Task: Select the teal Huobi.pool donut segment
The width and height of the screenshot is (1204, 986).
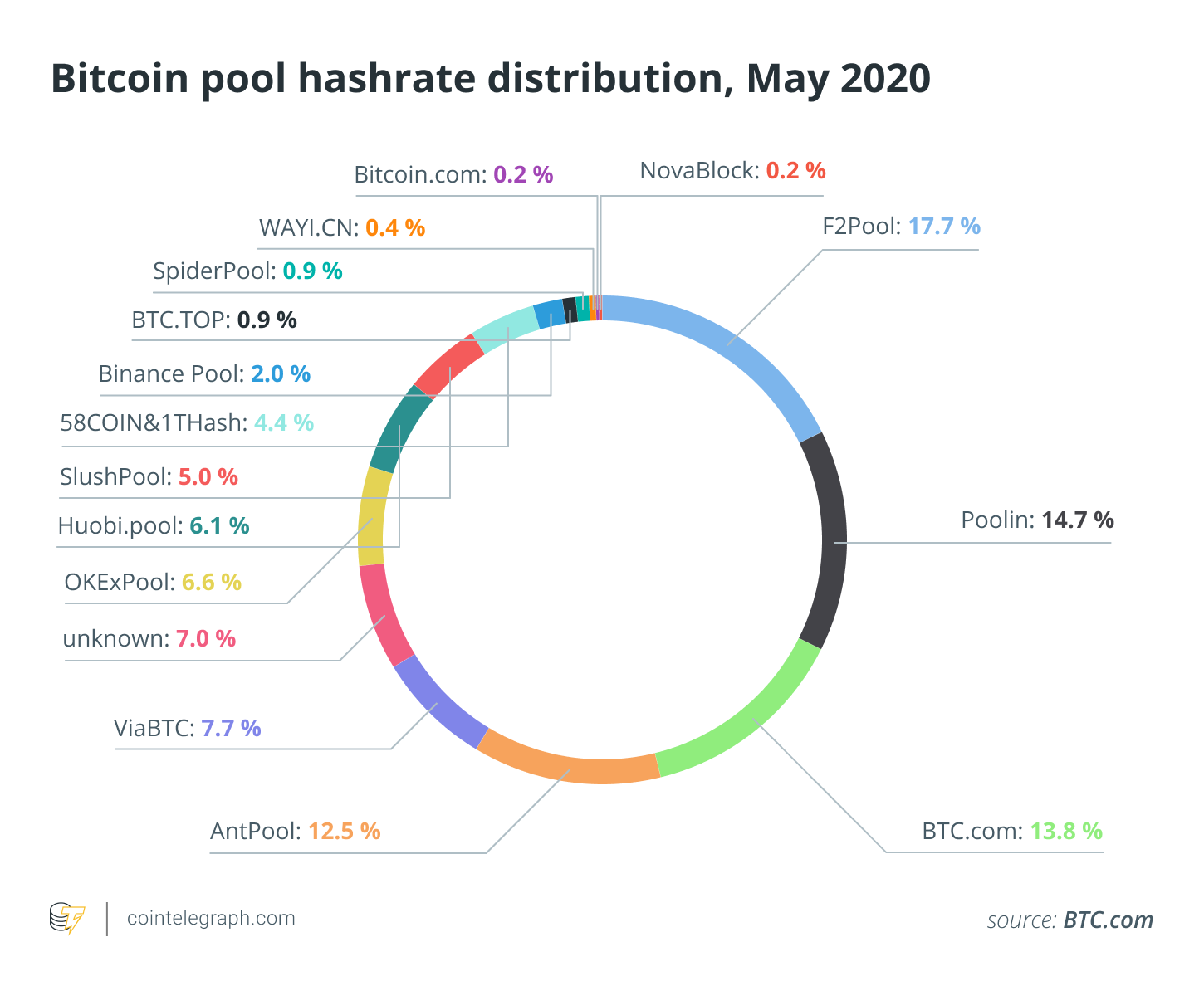Action: [x=399, y=428]
